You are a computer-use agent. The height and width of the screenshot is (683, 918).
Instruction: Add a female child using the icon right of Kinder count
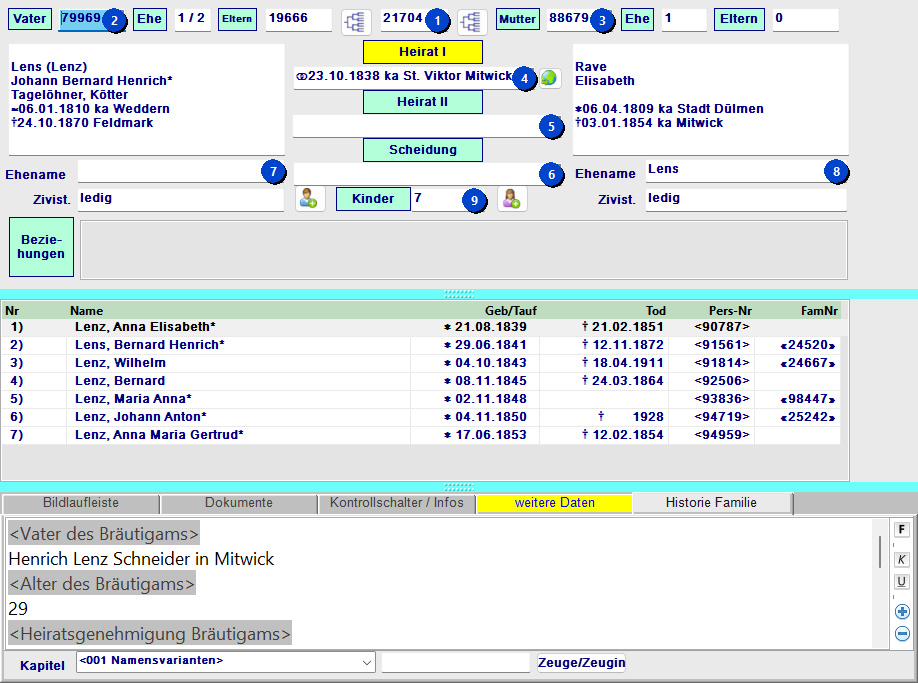[513, 199]
